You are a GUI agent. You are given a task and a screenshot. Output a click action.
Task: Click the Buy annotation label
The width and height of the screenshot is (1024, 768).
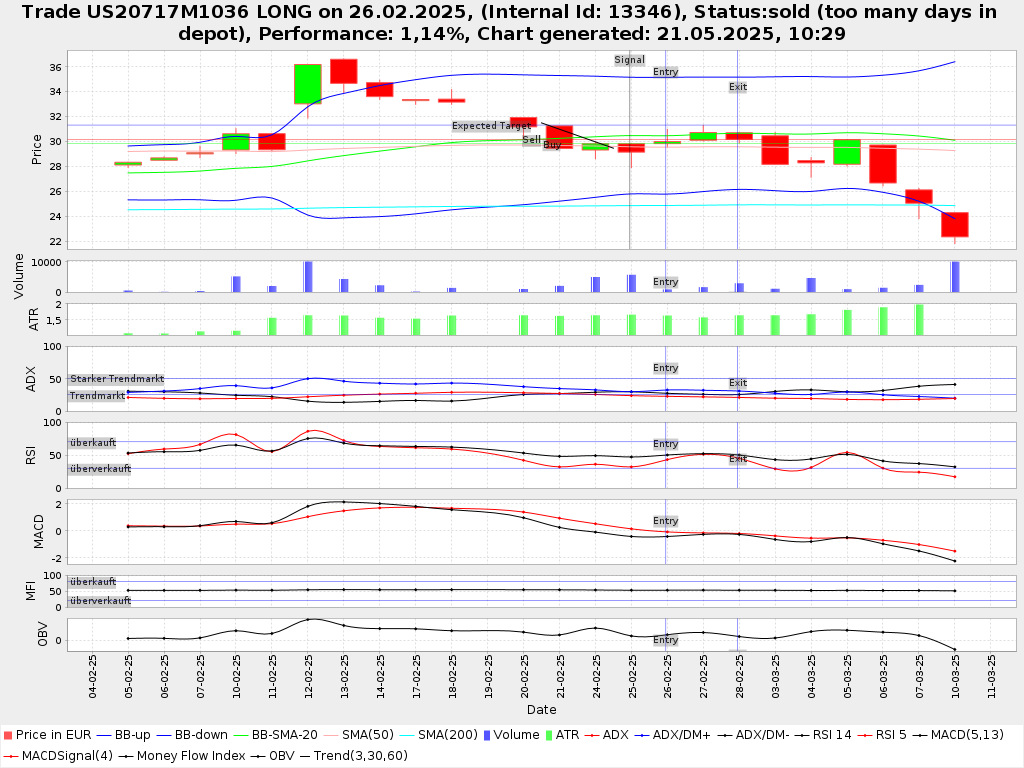click(x=552, y=146)
